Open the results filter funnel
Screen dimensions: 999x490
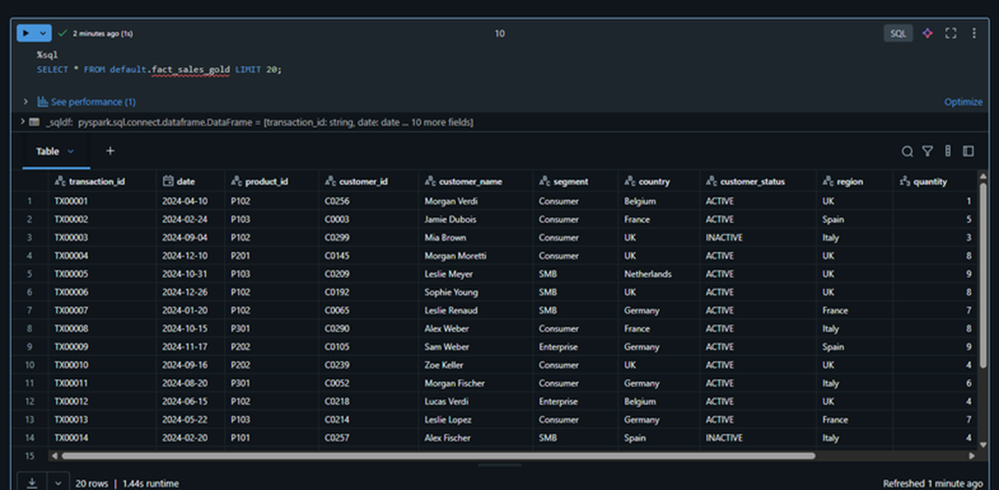point(928,151)
